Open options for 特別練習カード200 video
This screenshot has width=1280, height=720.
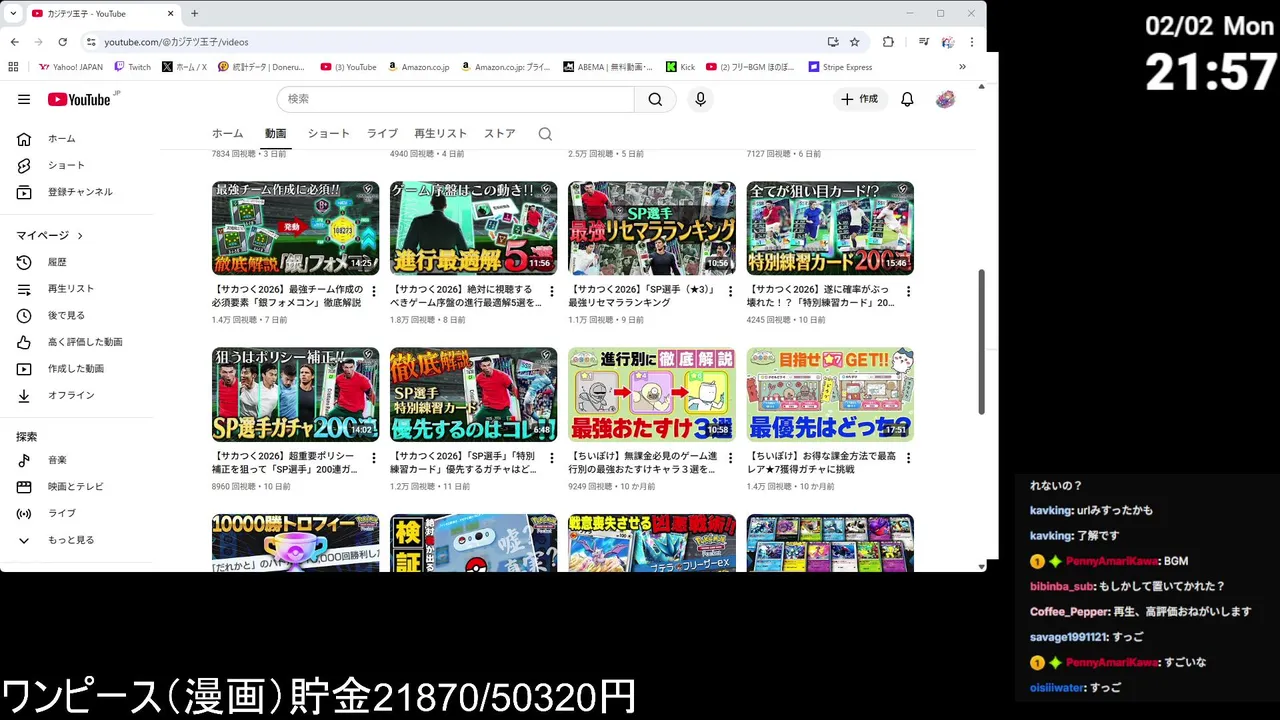click(908, 291)
